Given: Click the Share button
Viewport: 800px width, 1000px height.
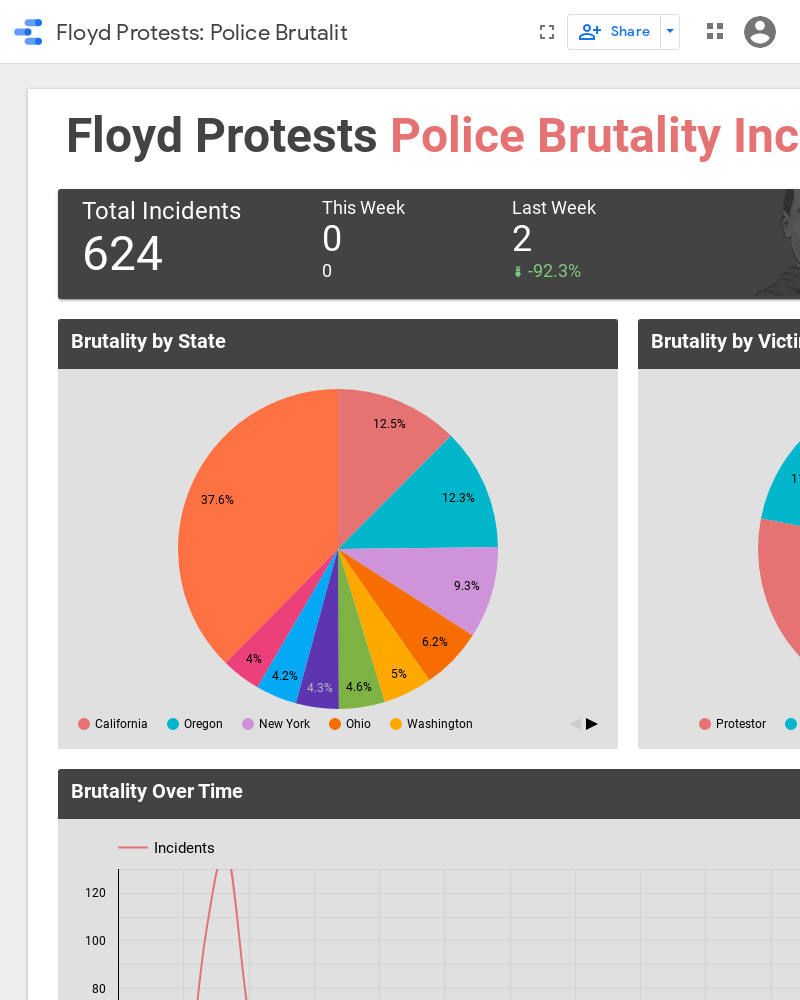Looking at the screenshot, I should (x=614, y=32).
